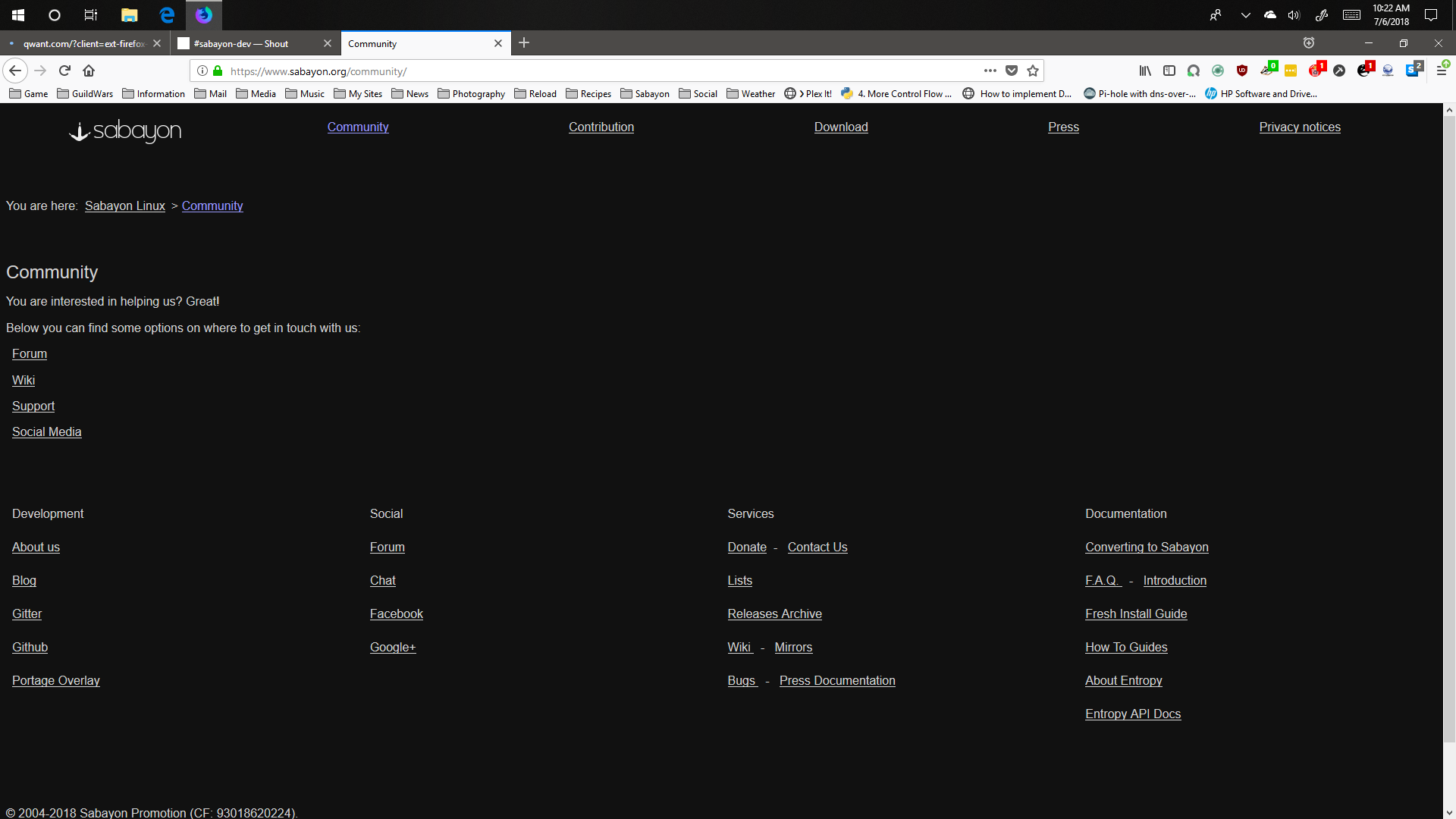The height and width of the screenshot is (819, 1456).
Task: Expand hidden system tray icons chevron
Action: tap(1245, 15)
